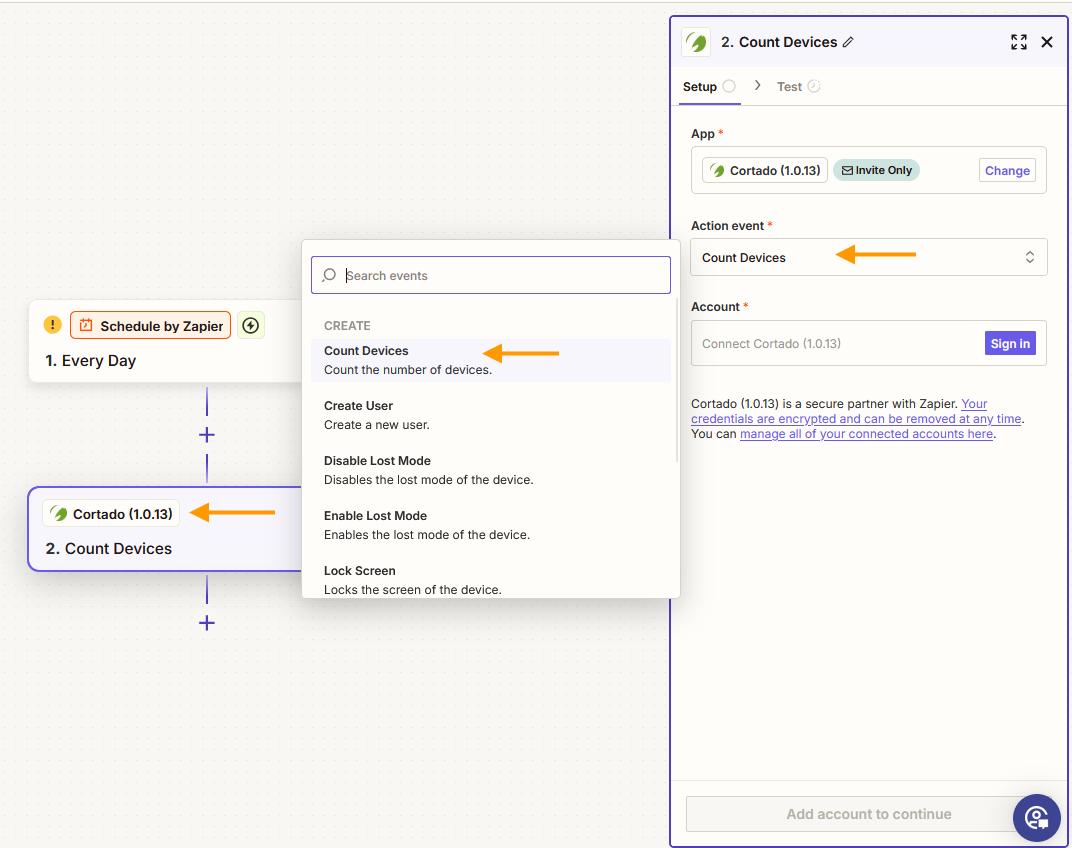Image resolution: width=1072 pixels, height=848 pixels.
Task: Click the leaf icon in app field chip
Action: click(x=717, y=170)
